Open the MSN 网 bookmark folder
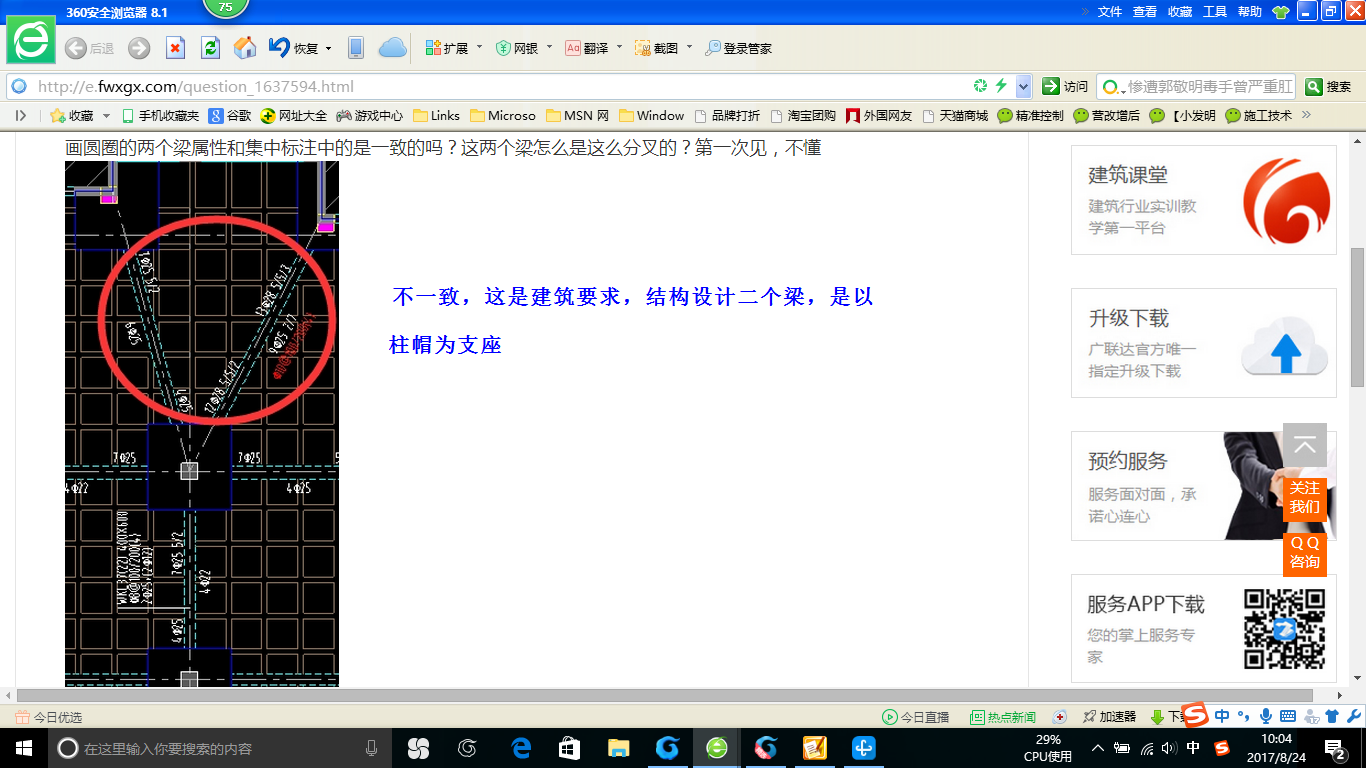 point(578,115)
